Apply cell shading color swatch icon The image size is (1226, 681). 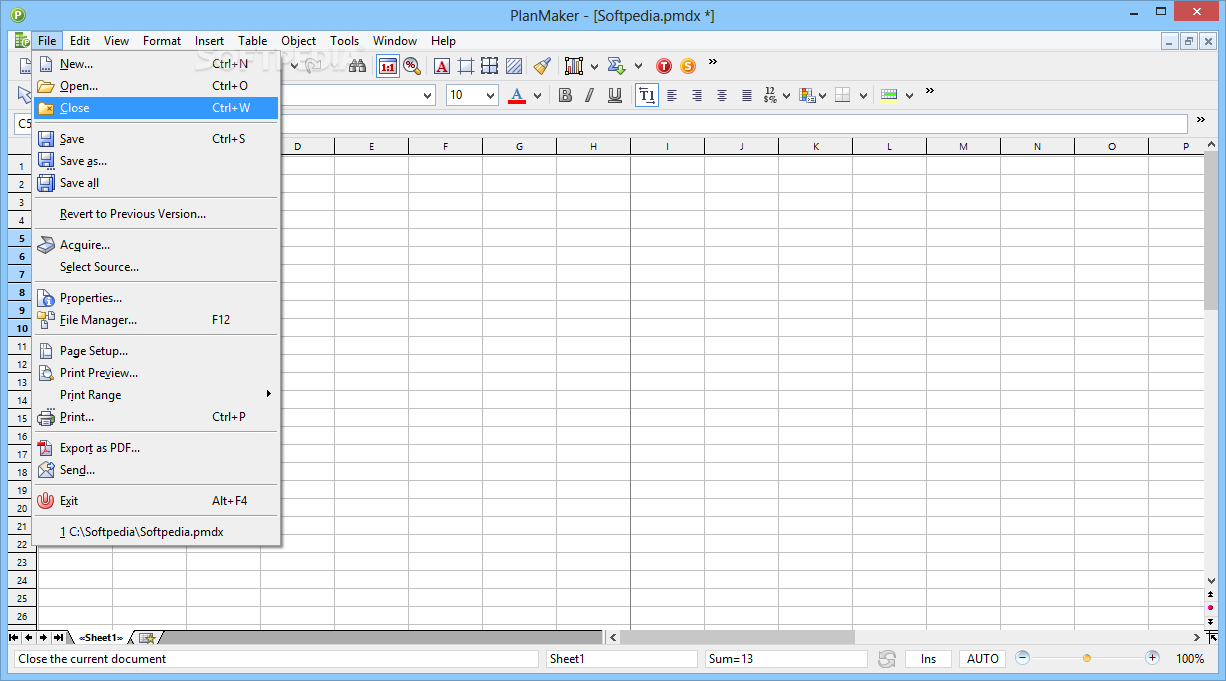pos(889,95)
